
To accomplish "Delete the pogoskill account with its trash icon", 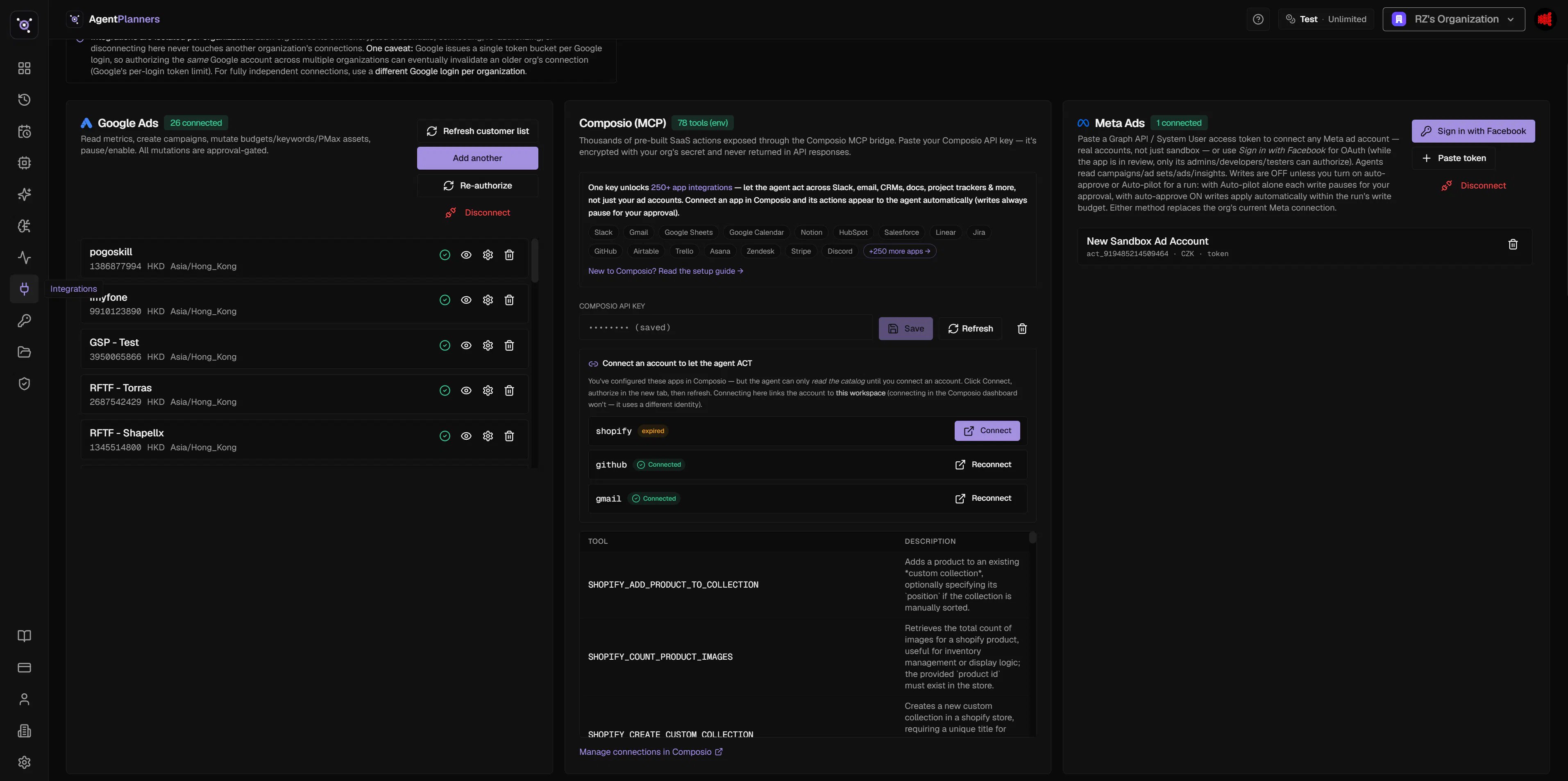I will click(509, 255).
